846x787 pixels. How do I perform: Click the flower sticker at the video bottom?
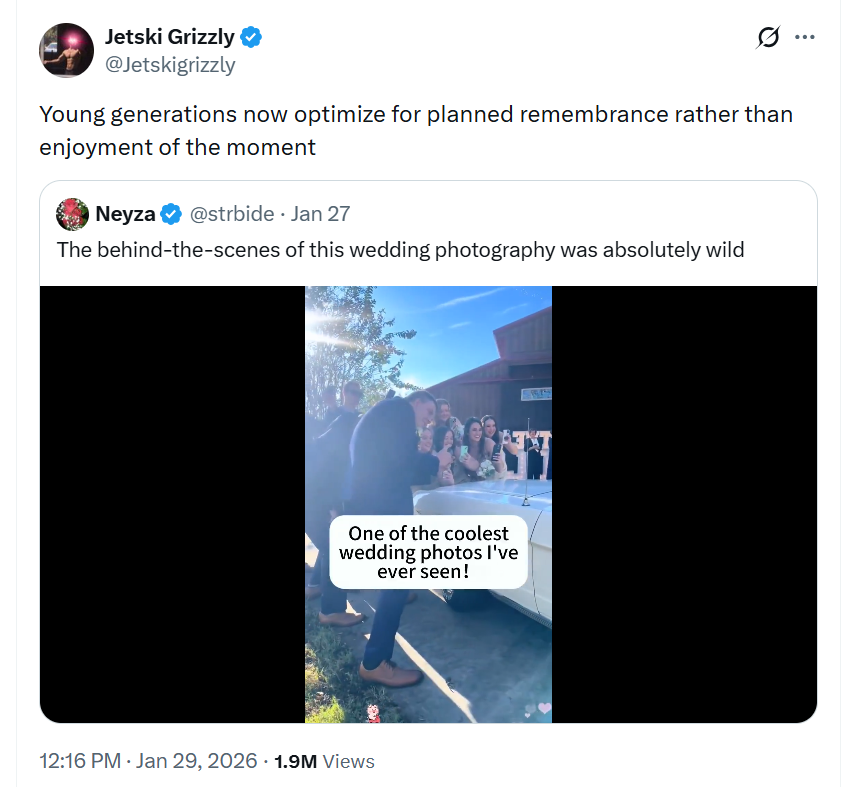point(373,711)
